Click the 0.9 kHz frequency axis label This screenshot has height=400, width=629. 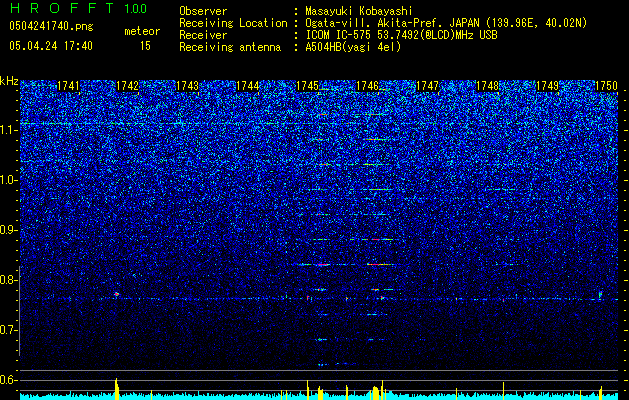coord(8,230)
